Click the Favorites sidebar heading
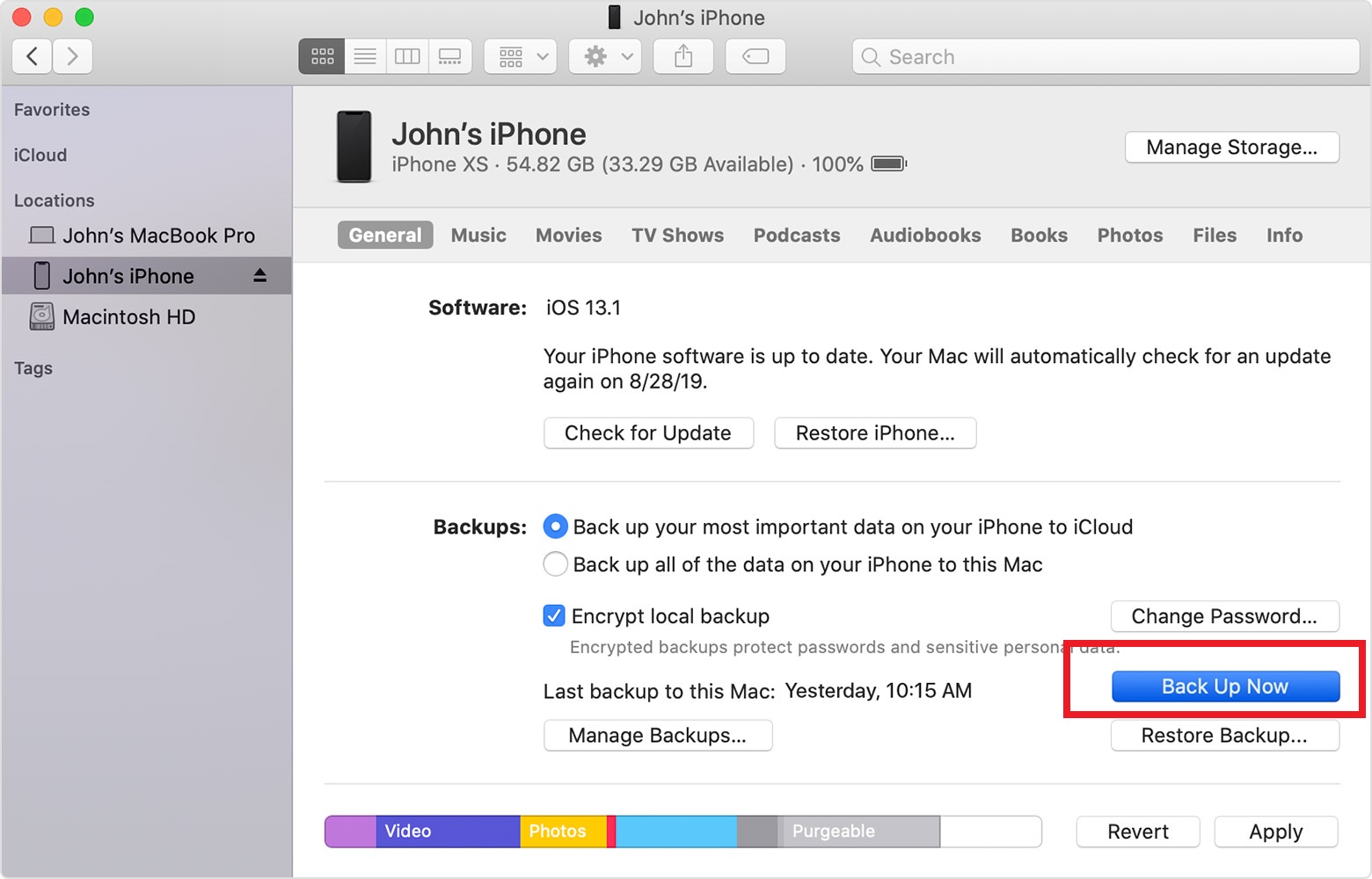This screenshot has width=1372, height=879. click(x=52, y=110)
